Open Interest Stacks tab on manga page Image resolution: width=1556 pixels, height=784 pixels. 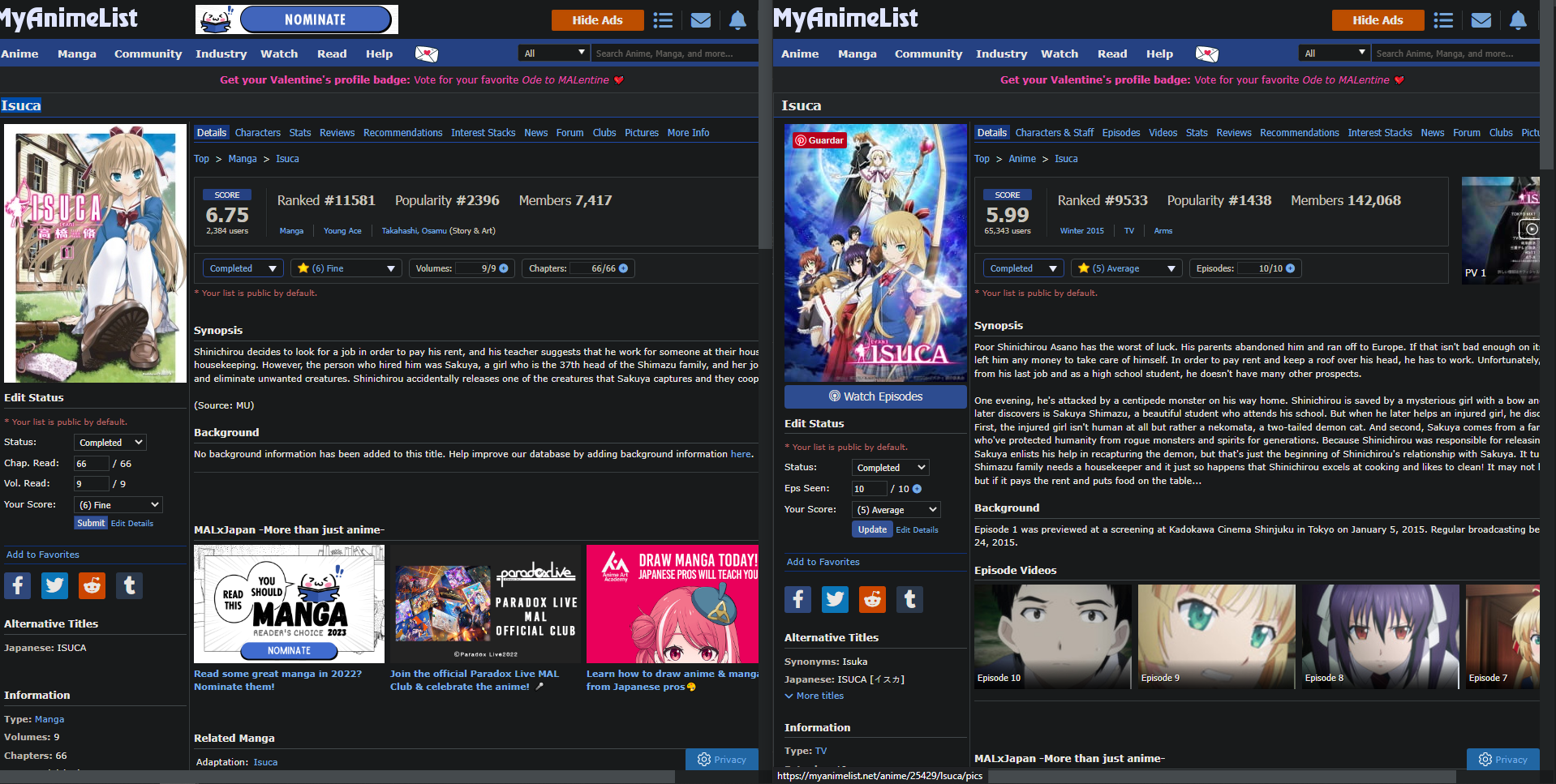coord(483,133)
